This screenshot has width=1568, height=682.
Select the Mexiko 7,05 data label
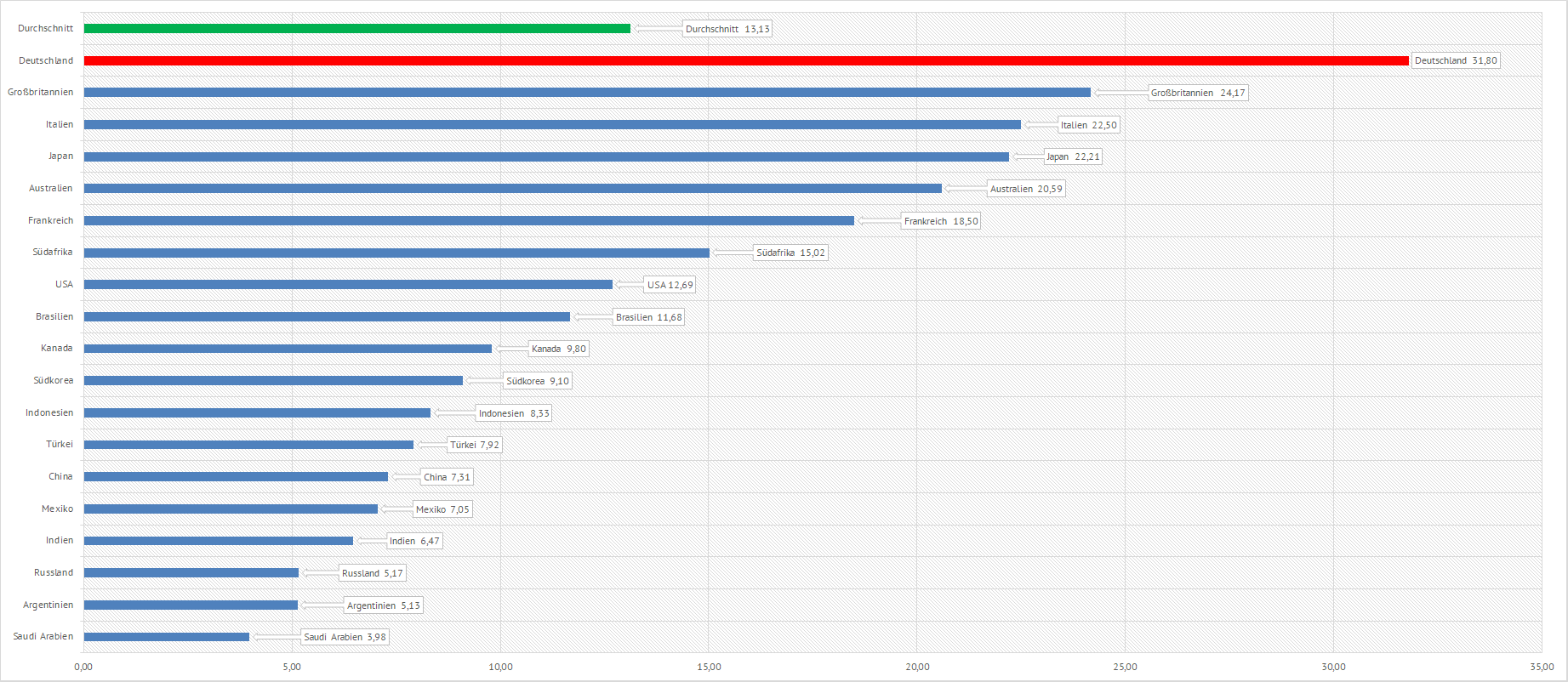[x=442, y=509]
